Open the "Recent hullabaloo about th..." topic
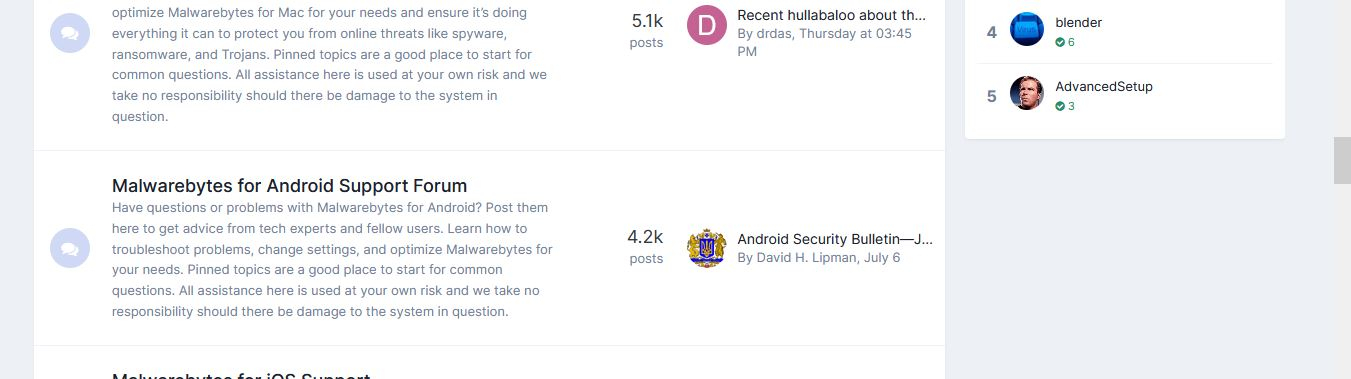The image size is (1351, 379). [831, 16]
